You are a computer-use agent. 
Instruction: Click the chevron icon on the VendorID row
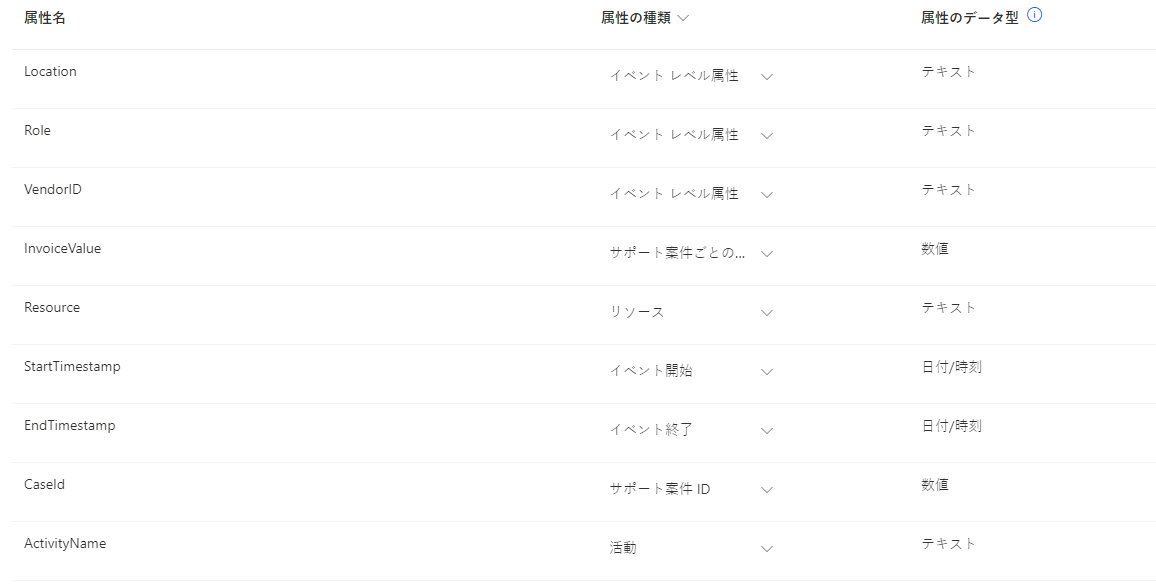click(x=767, y=194)
